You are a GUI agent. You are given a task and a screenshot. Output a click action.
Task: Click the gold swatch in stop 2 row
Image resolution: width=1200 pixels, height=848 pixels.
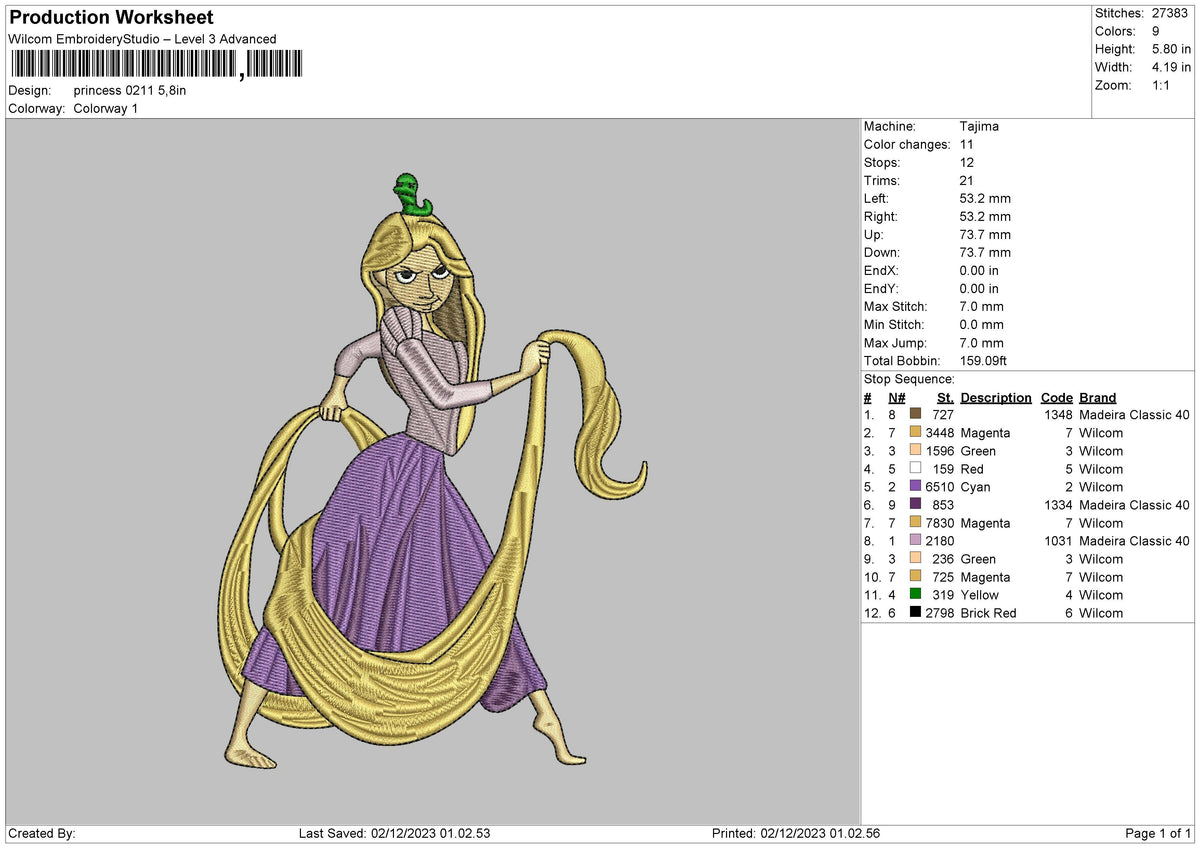(915, 433)
